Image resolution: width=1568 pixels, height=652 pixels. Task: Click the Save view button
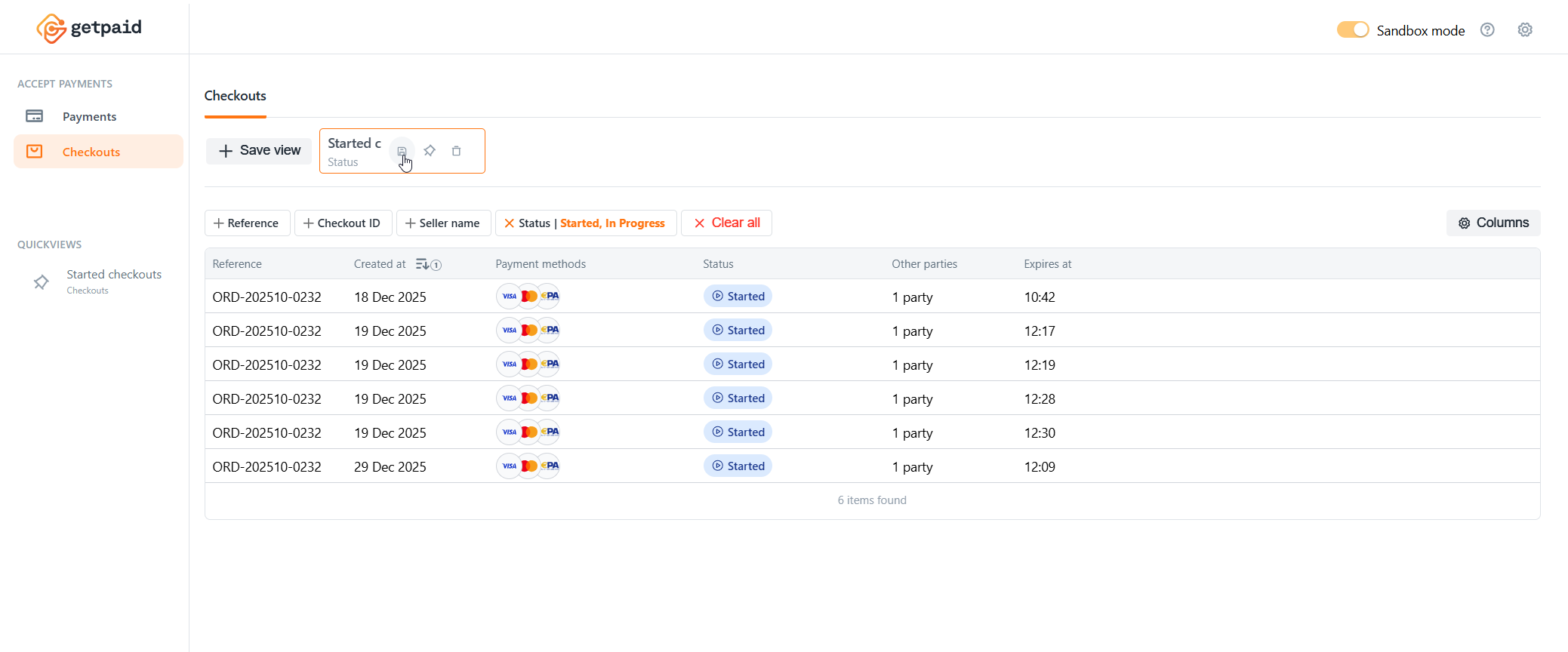(x=259, y=150)
